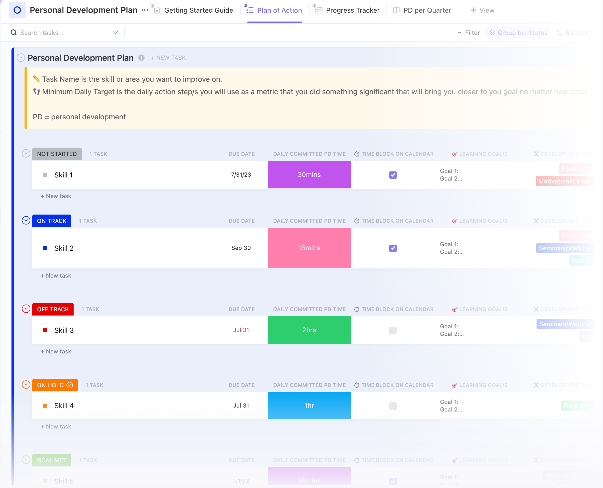The height and width of the screenshot is (488, 603).
Task: Click the Skill 3 red status square
Action: coord(45,330)
